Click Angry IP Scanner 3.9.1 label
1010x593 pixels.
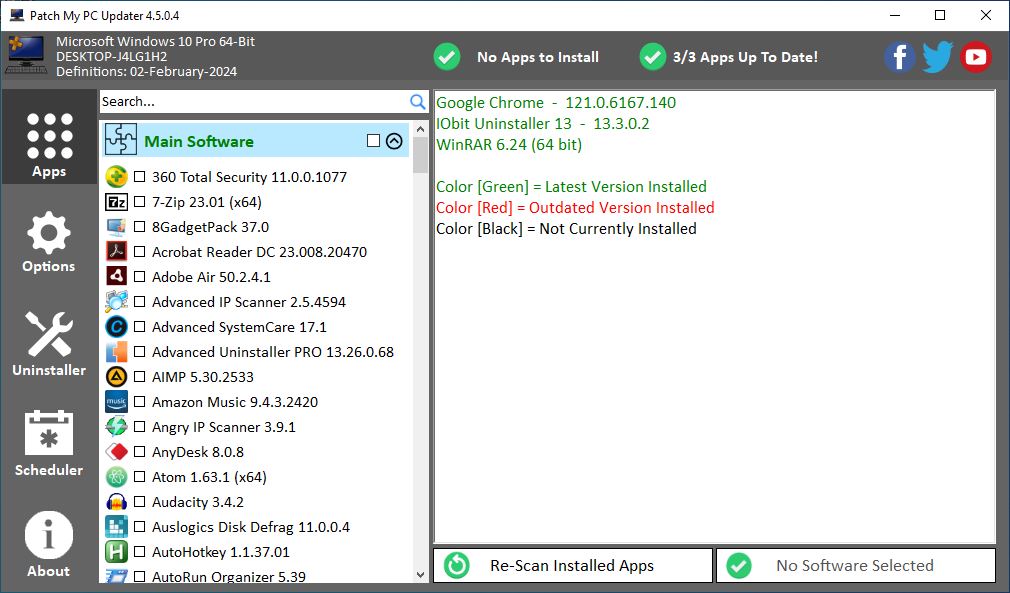pyautogui.click(x=224, y=427)
